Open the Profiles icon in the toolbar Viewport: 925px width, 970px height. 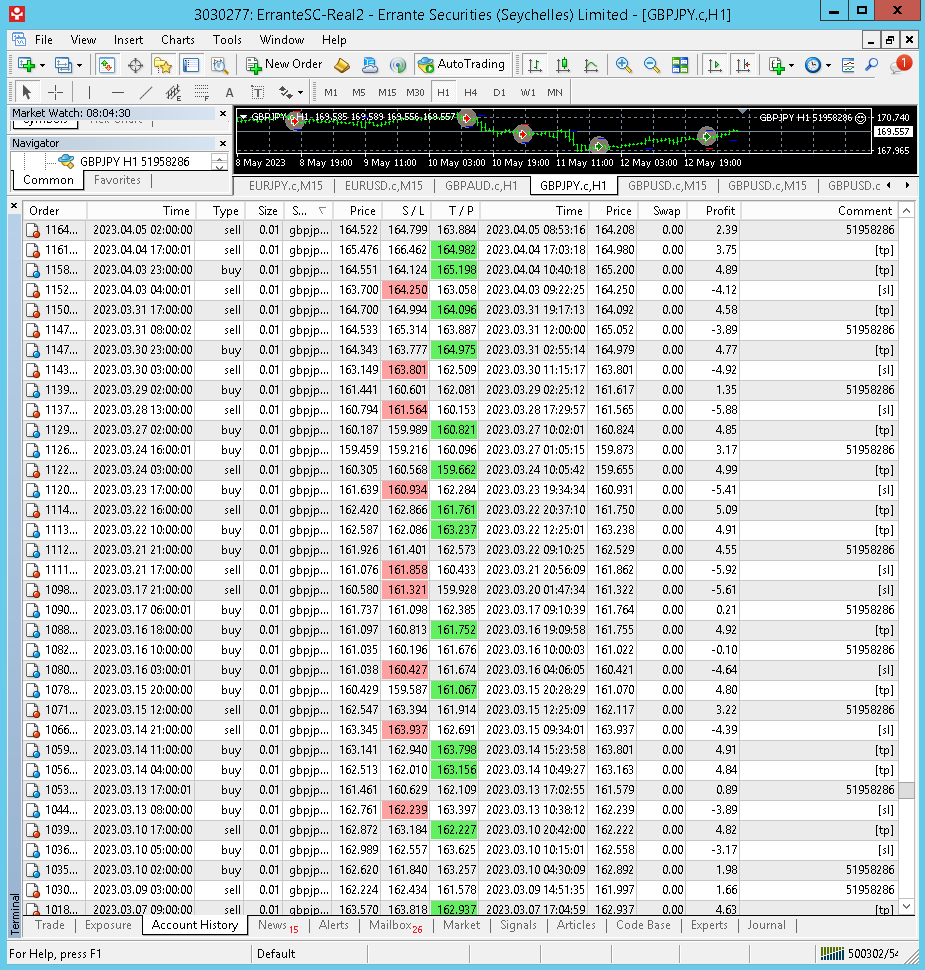pos(62,64)
